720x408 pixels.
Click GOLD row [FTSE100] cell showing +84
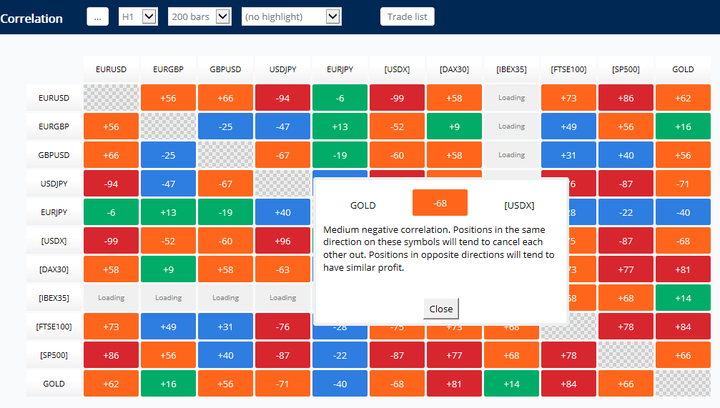coord(568,384)
